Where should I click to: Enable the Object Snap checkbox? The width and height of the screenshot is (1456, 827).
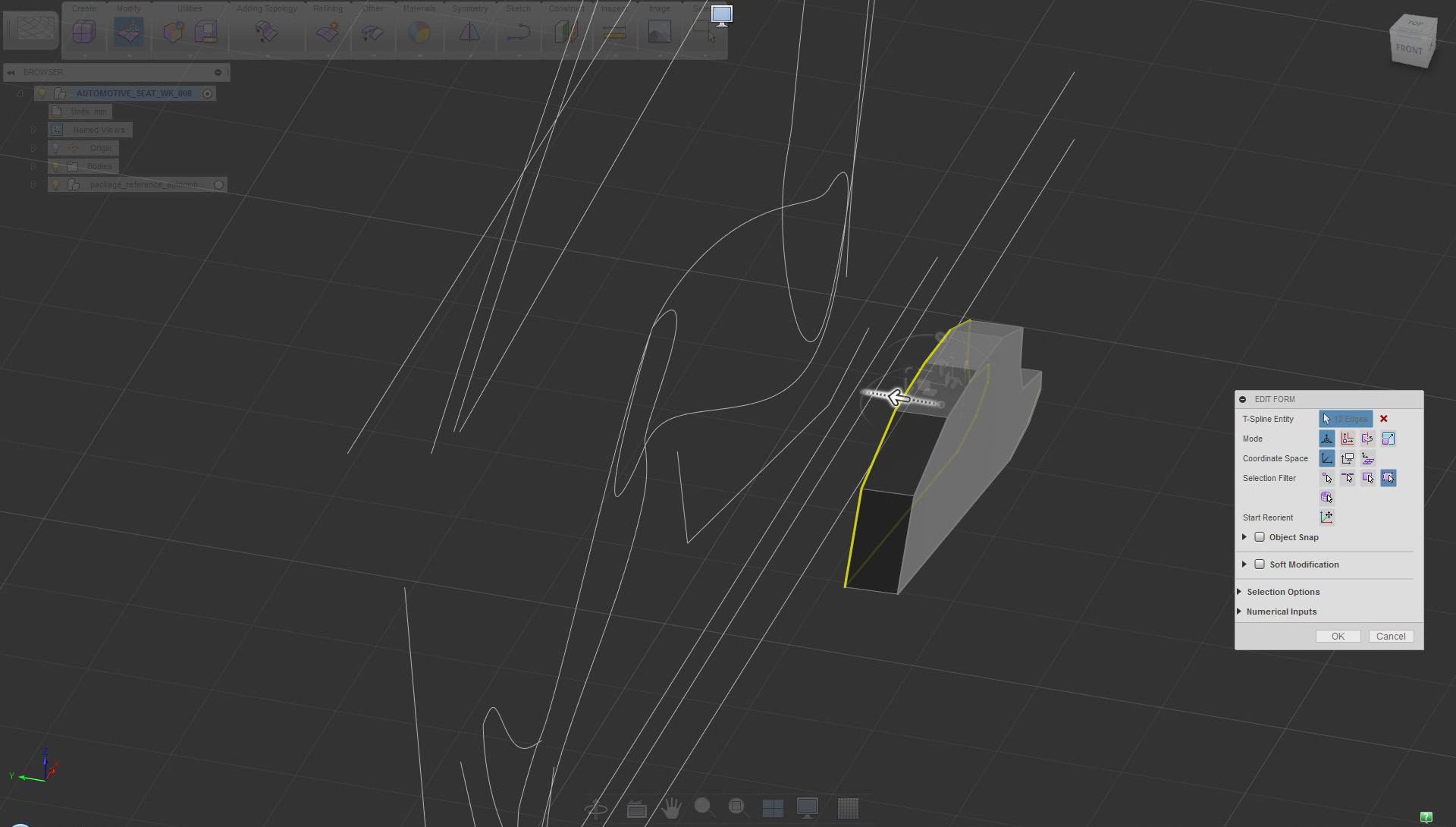pyautogui.click(x=1260, y=537)
